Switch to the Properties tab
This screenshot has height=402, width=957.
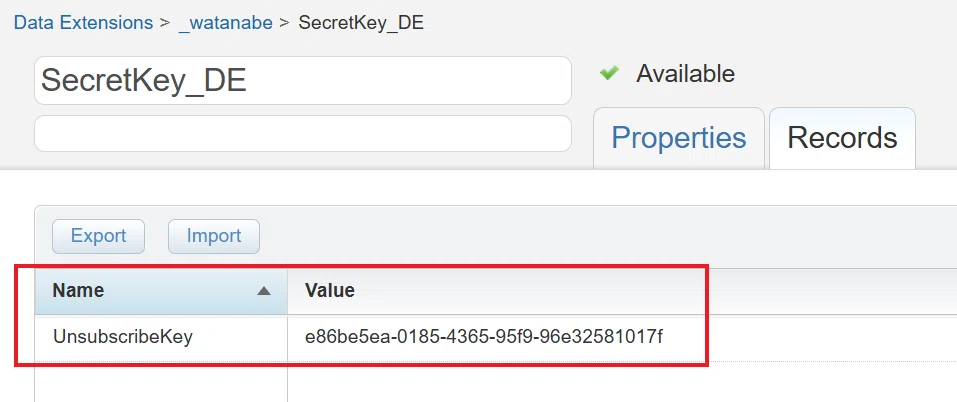coord(679,138)
